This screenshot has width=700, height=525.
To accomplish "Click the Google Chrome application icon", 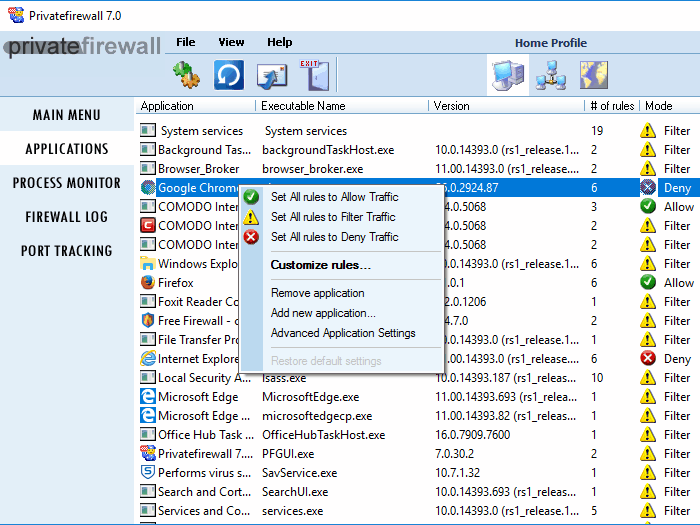I will (148, 188).
